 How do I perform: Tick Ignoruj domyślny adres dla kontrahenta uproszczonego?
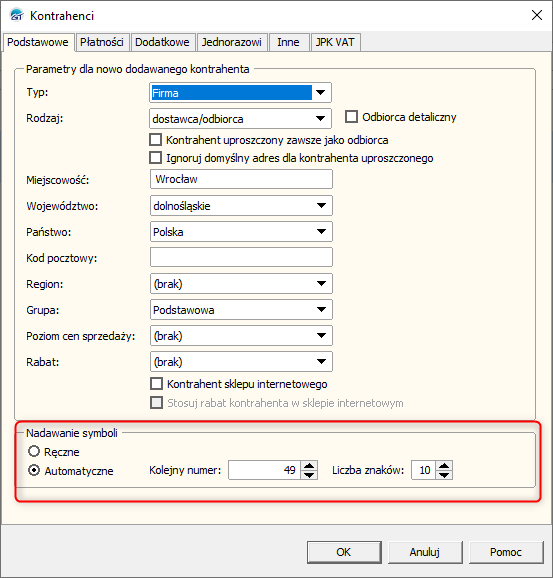pos(156,158)
